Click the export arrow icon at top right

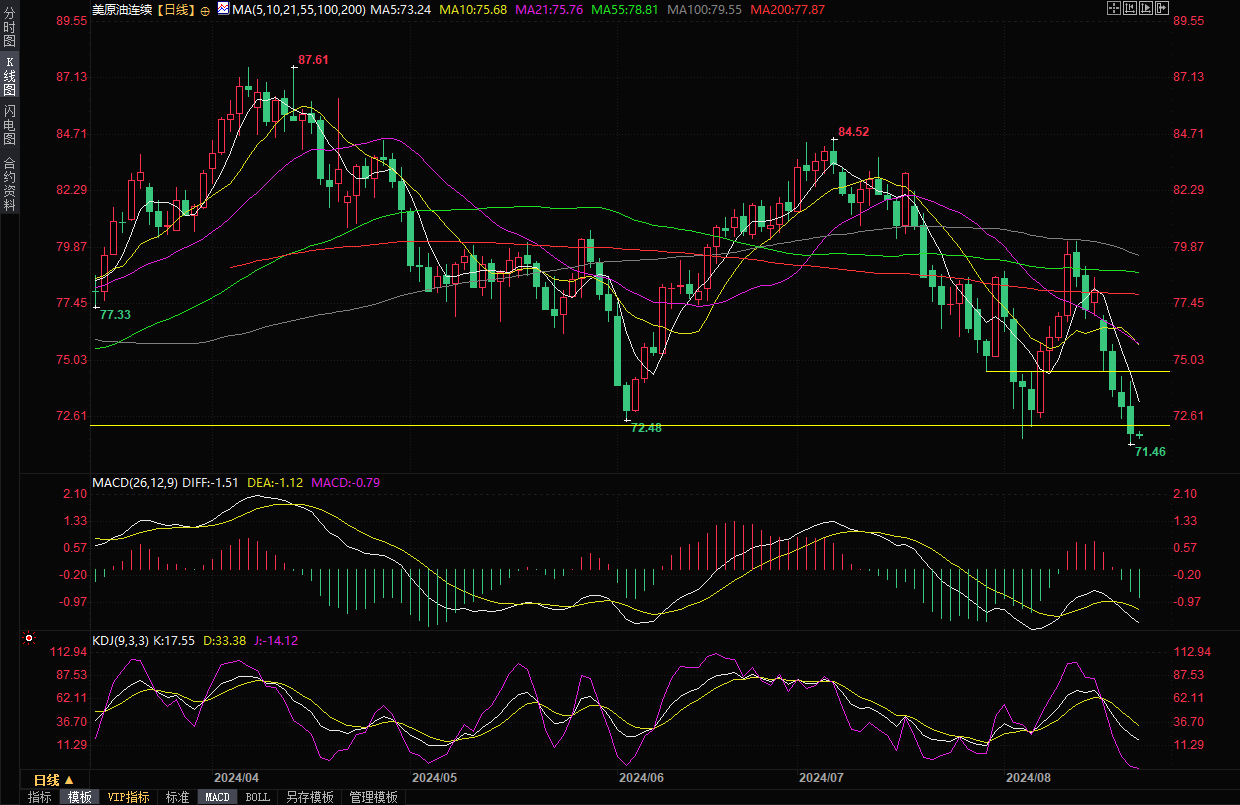click(1162, 8)
